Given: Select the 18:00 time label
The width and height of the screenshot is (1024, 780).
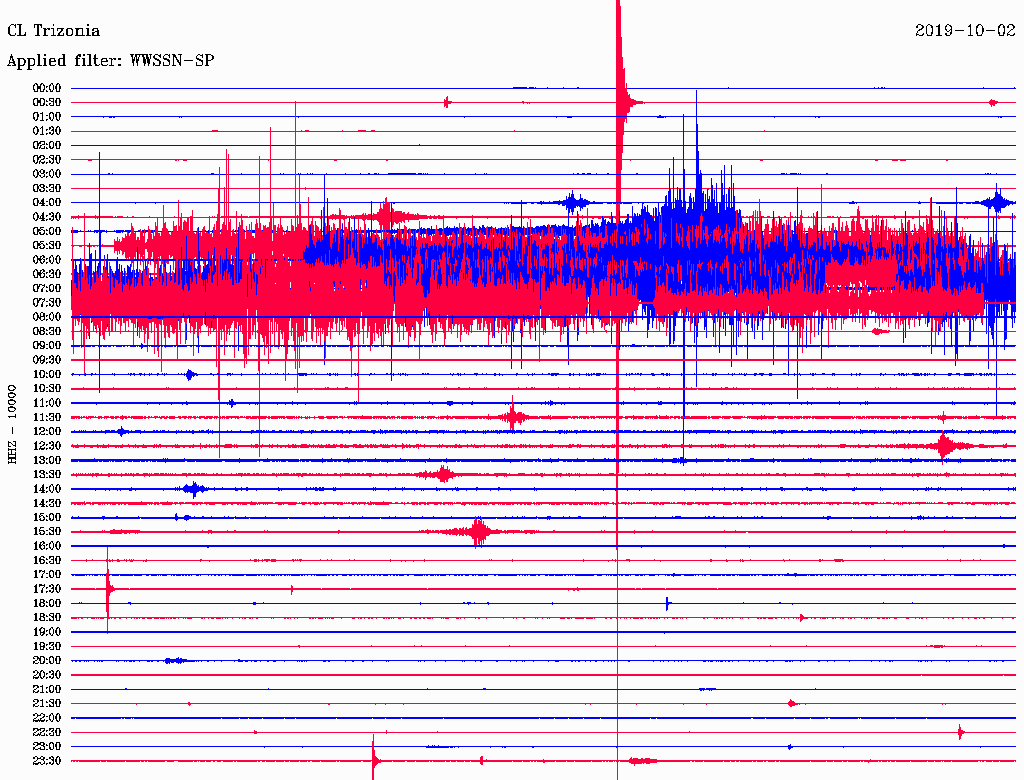Looking at the screenshot, I should [47, 604].
